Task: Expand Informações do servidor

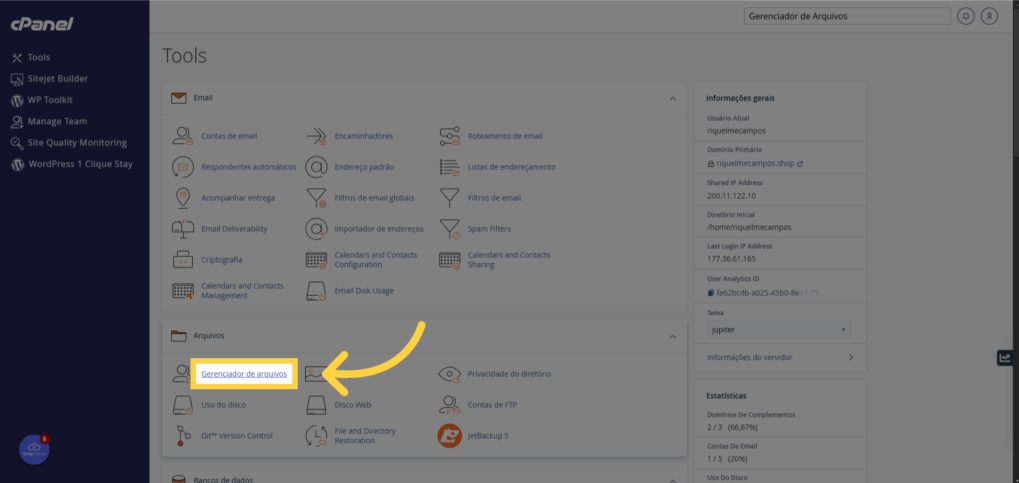Action: point(780,358)
